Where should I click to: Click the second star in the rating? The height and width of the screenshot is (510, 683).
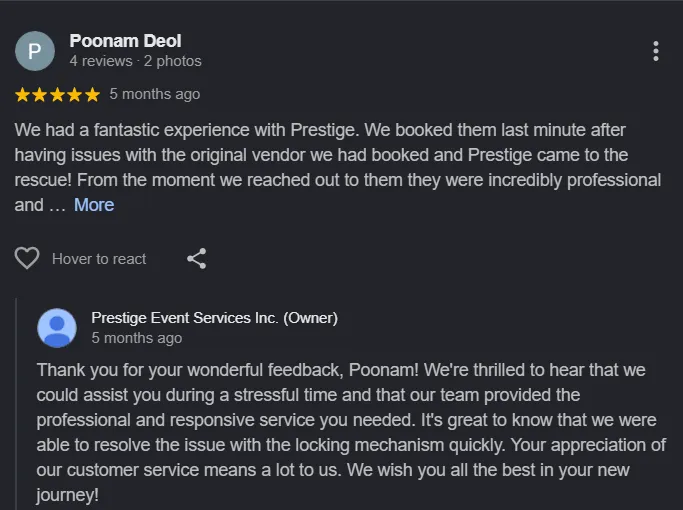coord(40,95)
